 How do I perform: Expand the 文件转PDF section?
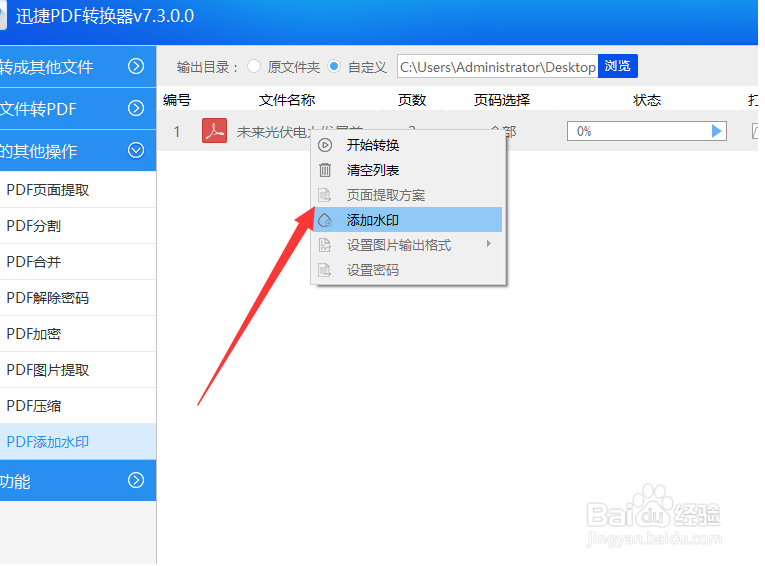point(136,108)
